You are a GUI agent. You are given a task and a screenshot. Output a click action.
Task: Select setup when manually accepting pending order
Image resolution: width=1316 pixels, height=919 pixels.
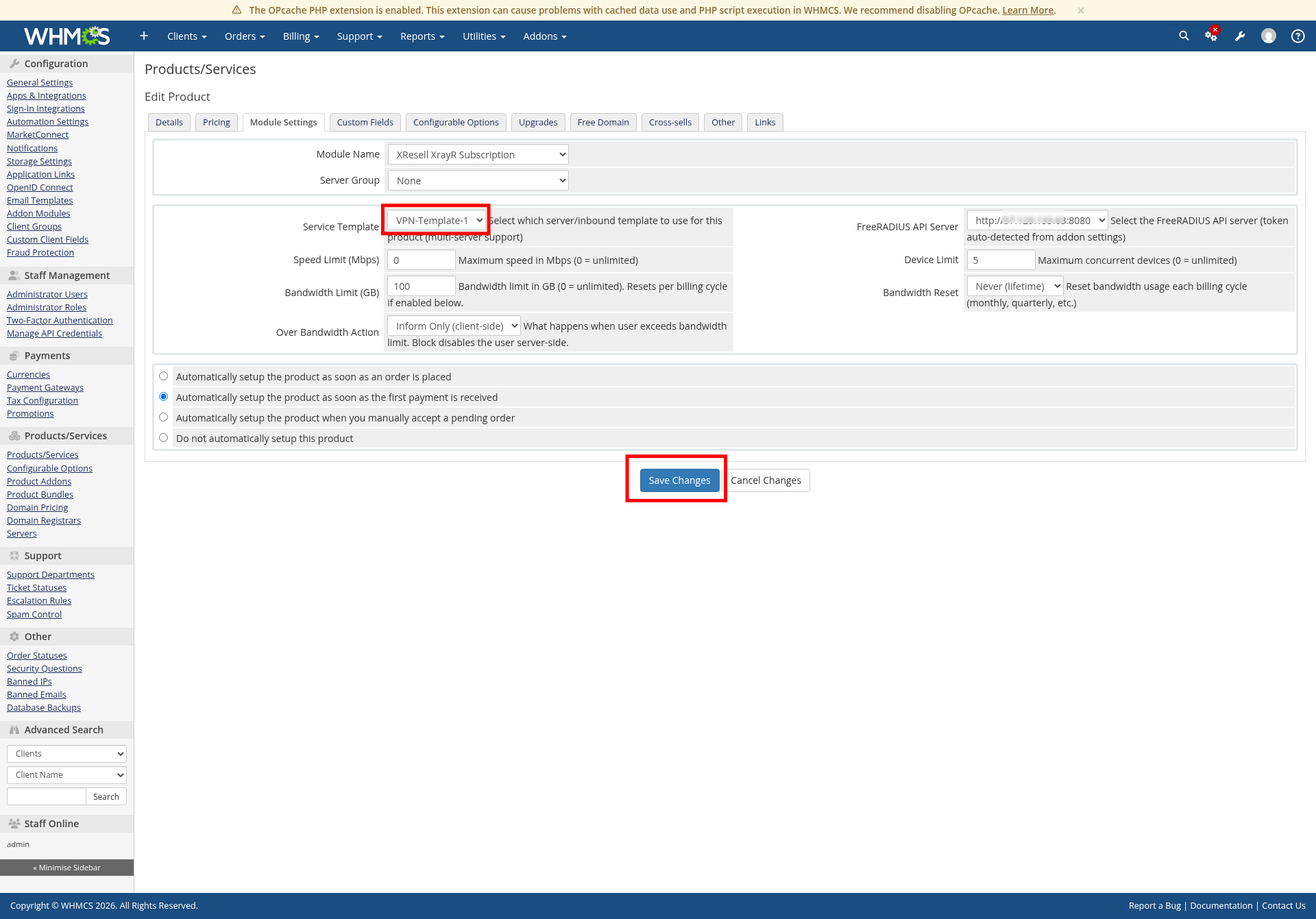164,417
